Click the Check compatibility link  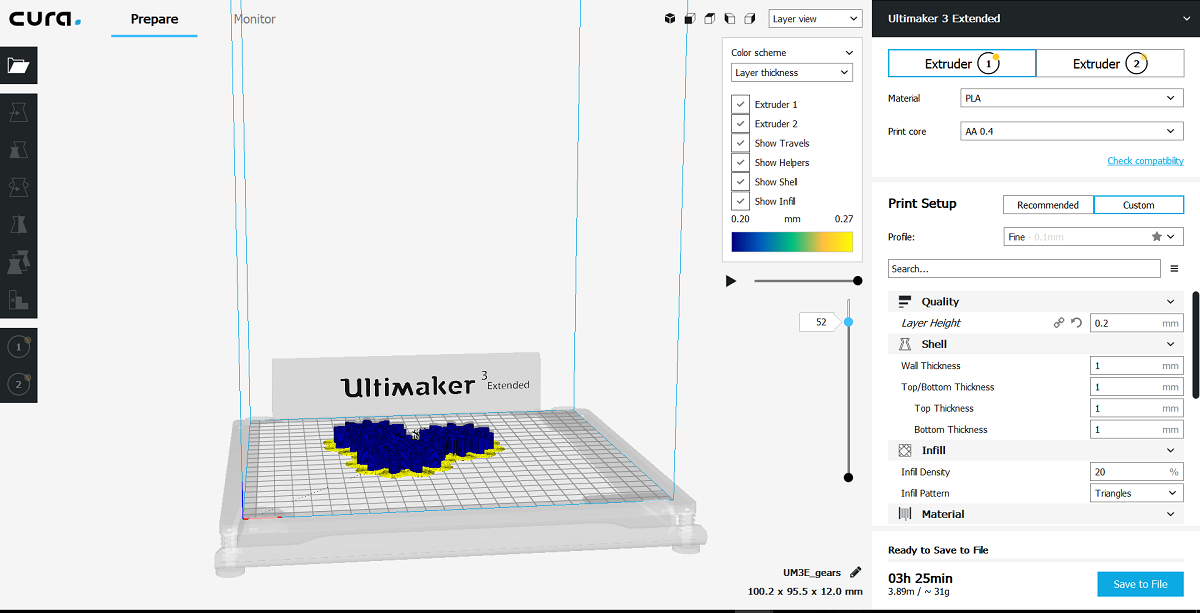point(1145,161)
